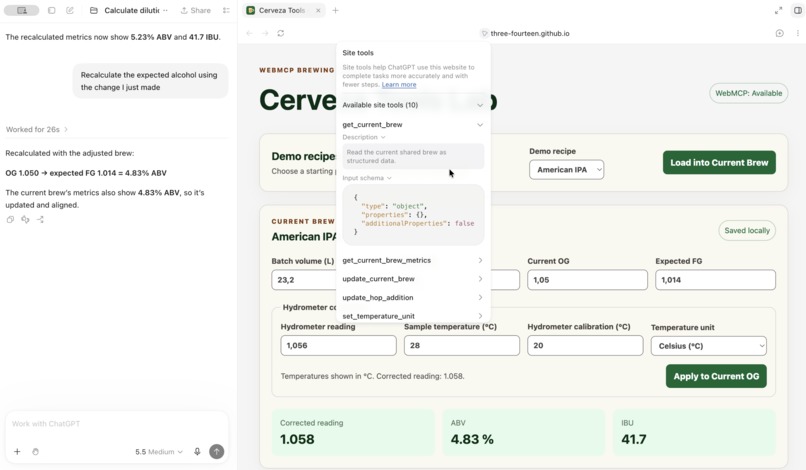Close the Cerveza Tools tab
806x470 pixels.
coord(318,10)
